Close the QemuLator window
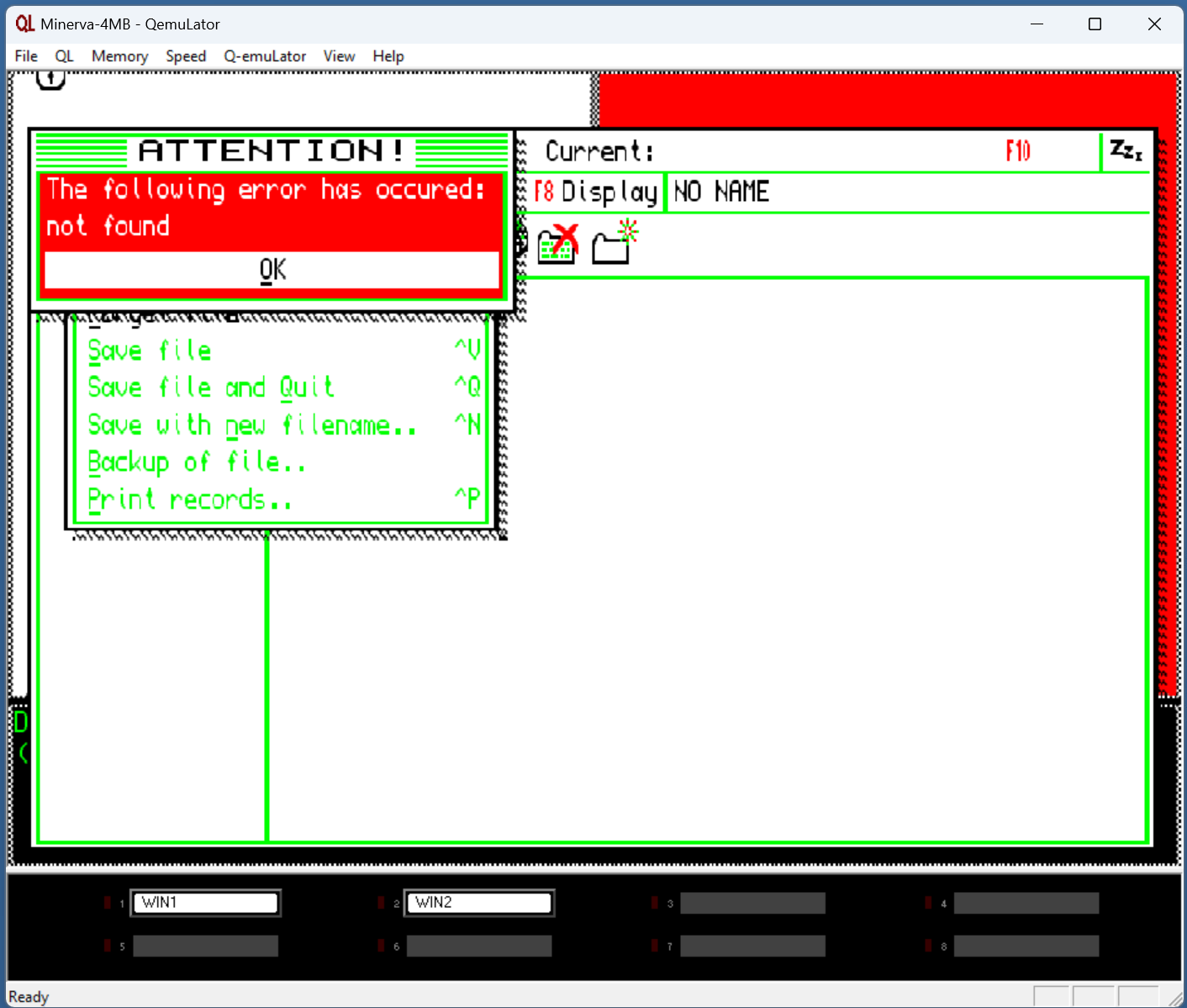Image resolution: width=1187 pixels, height=1008 pixels. pyautogui.click(x=1154, y=24)
